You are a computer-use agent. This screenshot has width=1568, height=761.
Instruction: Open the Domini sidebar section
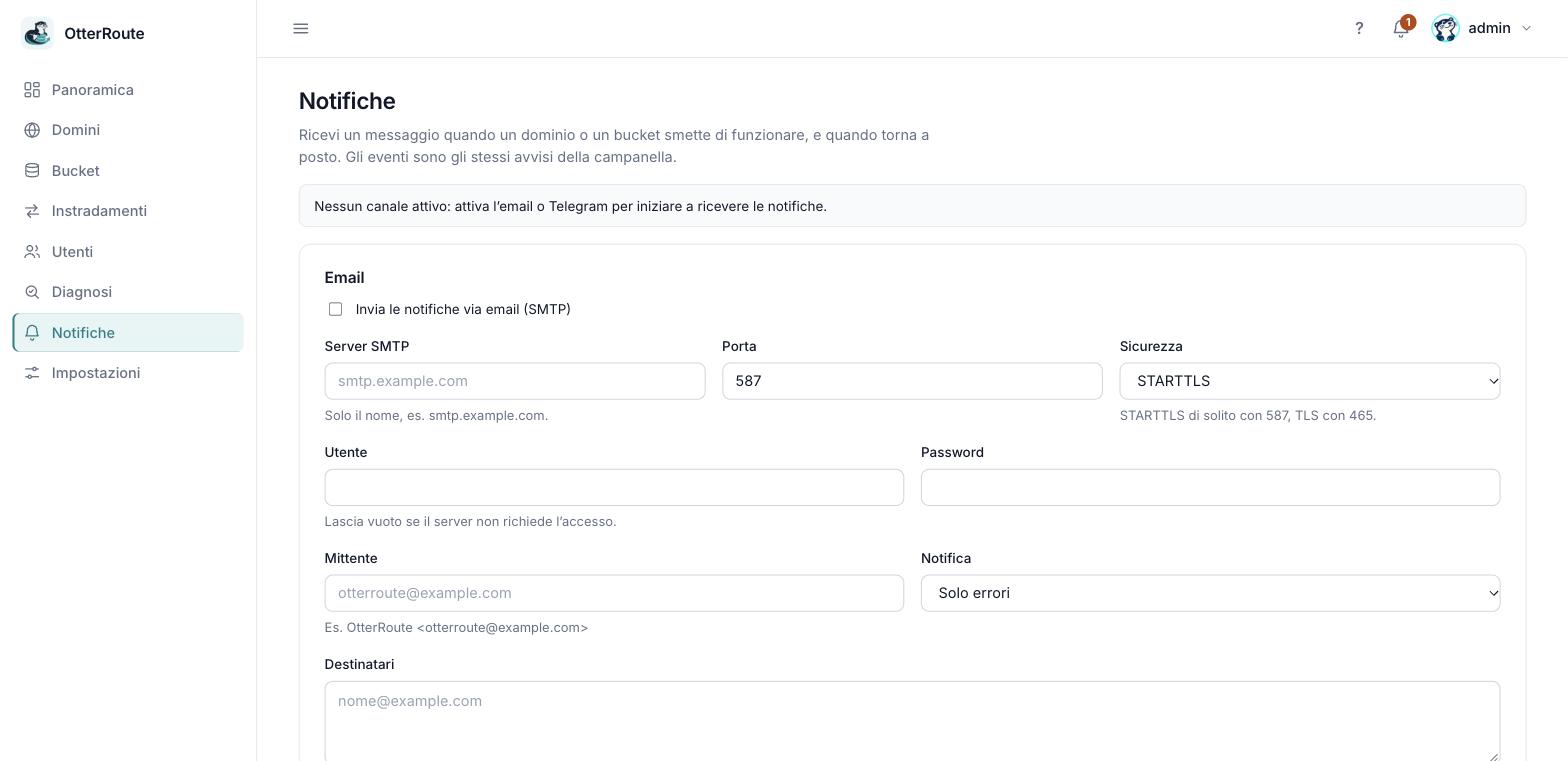(x=128, y=130)
